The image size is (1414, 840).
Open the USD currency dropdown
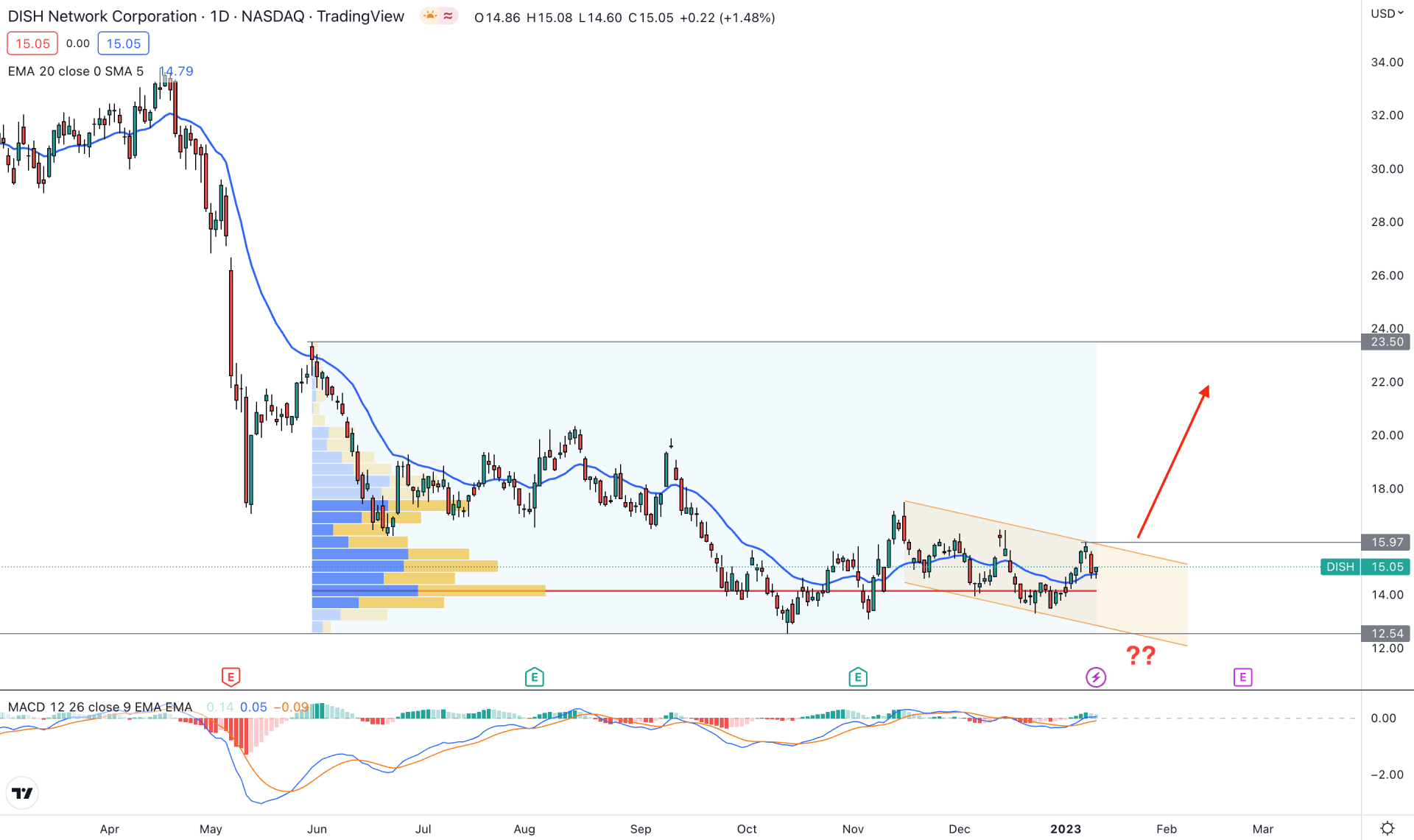coord(1387,14)
